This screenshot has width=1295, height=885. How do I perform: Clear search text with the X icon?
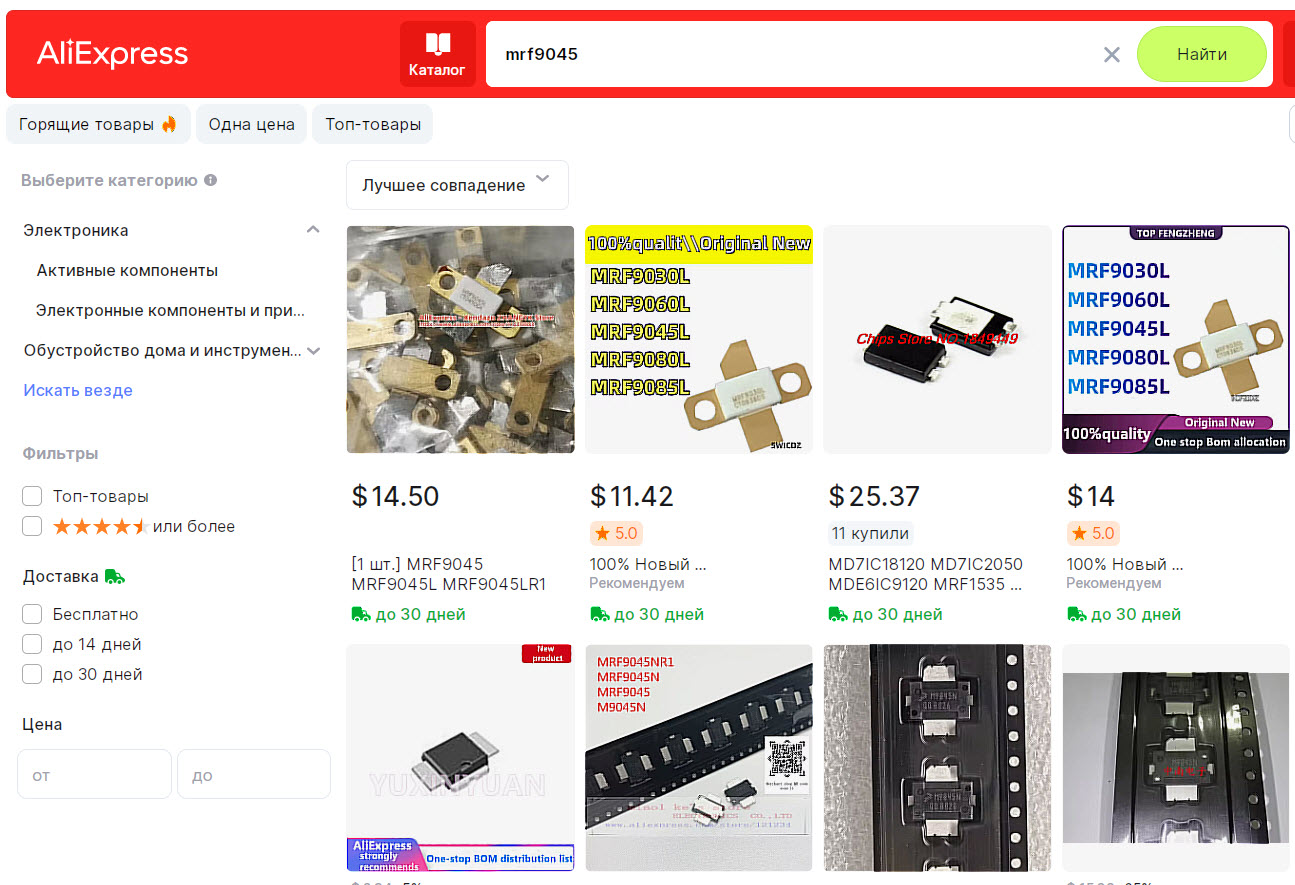click(x=1111, y=55)
